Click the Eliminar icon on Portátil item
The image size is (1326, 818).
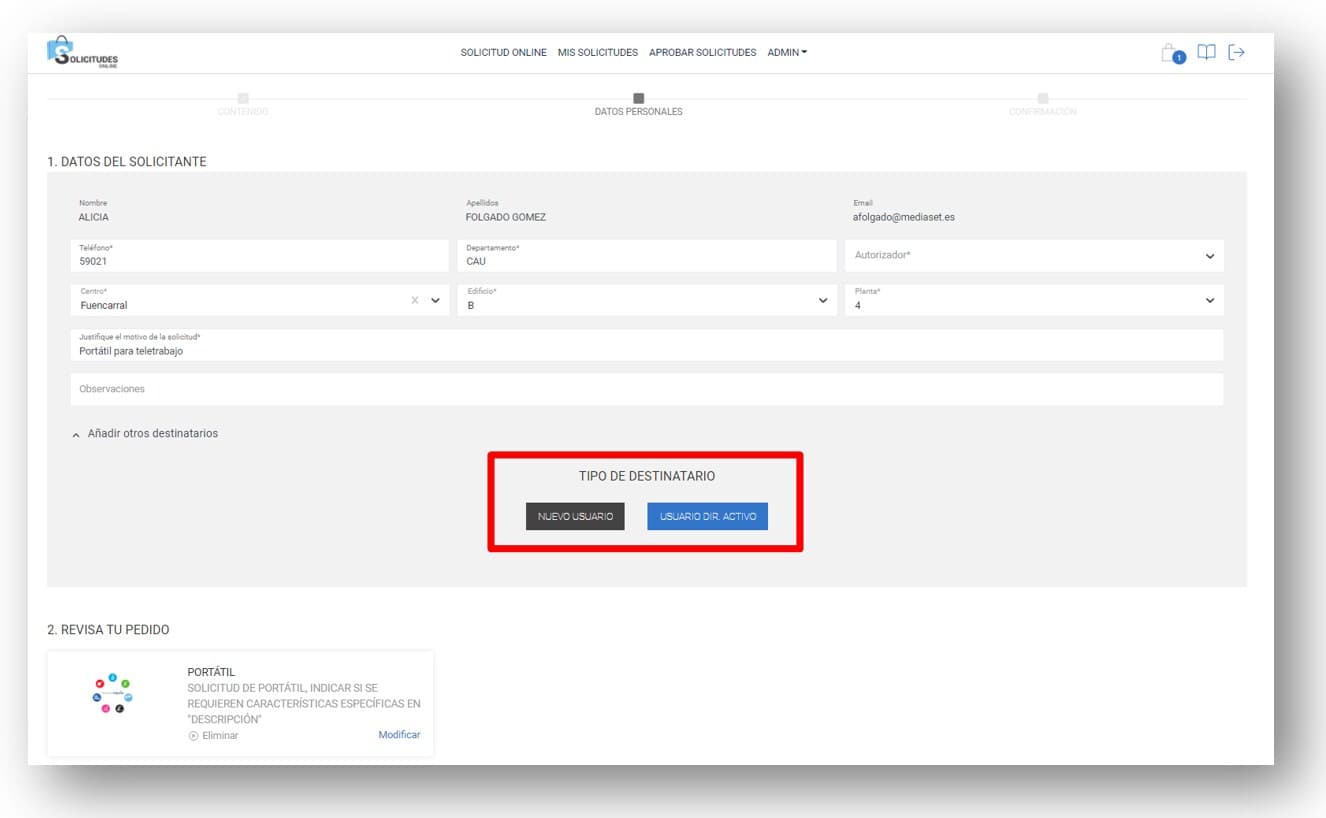(x=193, y=736)
